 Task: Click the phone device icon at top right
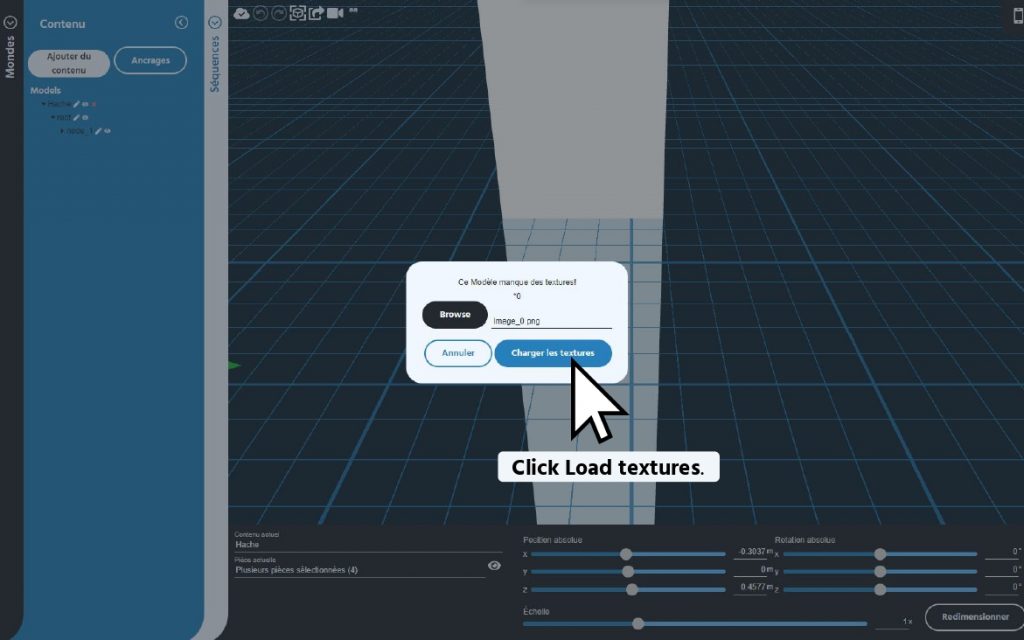click(1017, 16)
